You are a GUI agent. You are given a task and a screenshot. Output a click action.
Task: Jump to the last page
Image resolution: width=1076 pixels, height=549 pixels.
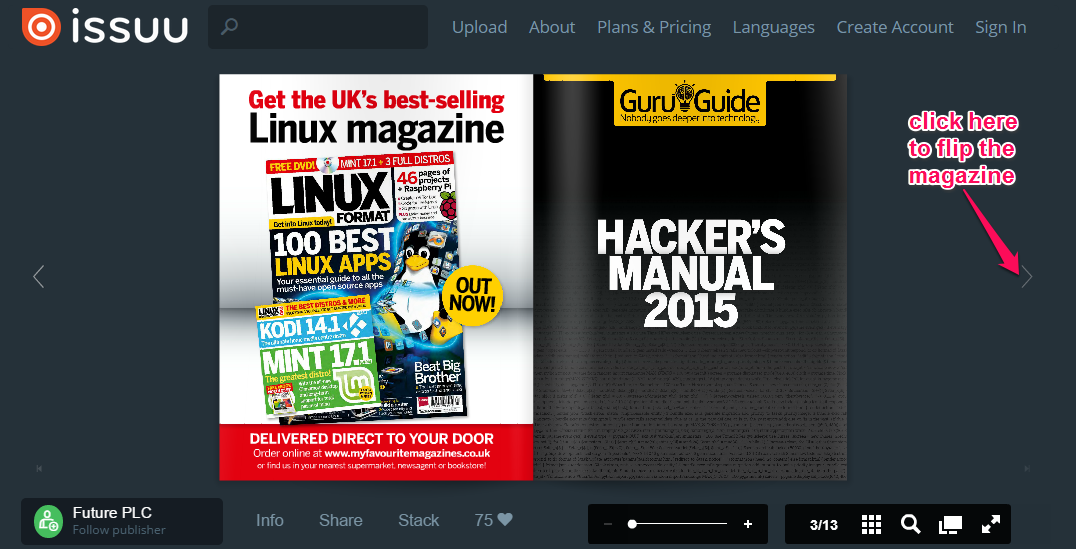point(1027,469)
